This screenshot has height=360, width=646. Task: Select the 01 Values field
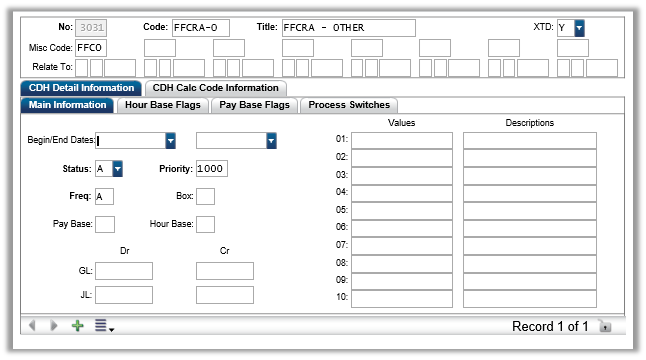coord(402,140)
